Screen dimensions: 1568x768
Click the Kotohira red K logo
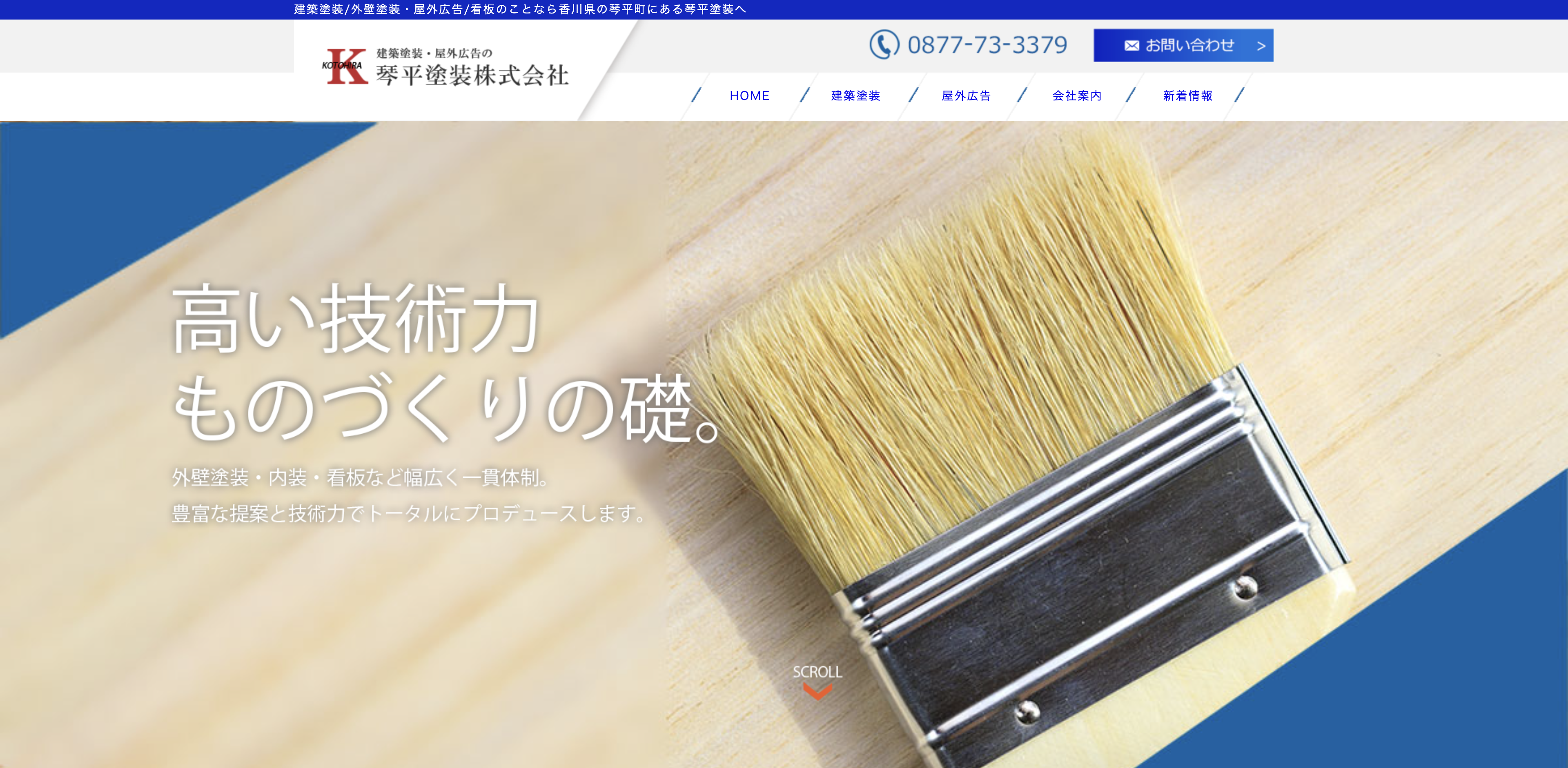point(345,66)
